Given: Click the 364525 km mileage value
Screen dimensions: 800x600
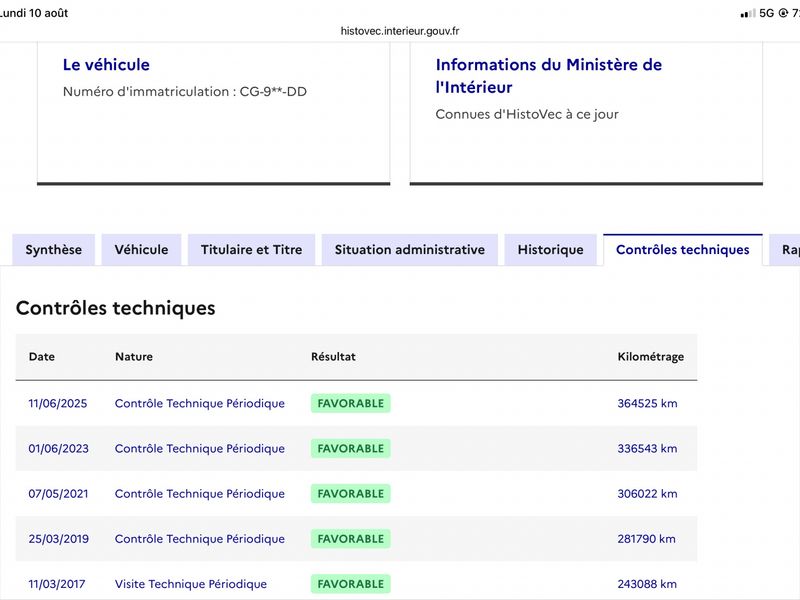Looking at the screenshot, I should pyautogui.click(x=647, y=404).
